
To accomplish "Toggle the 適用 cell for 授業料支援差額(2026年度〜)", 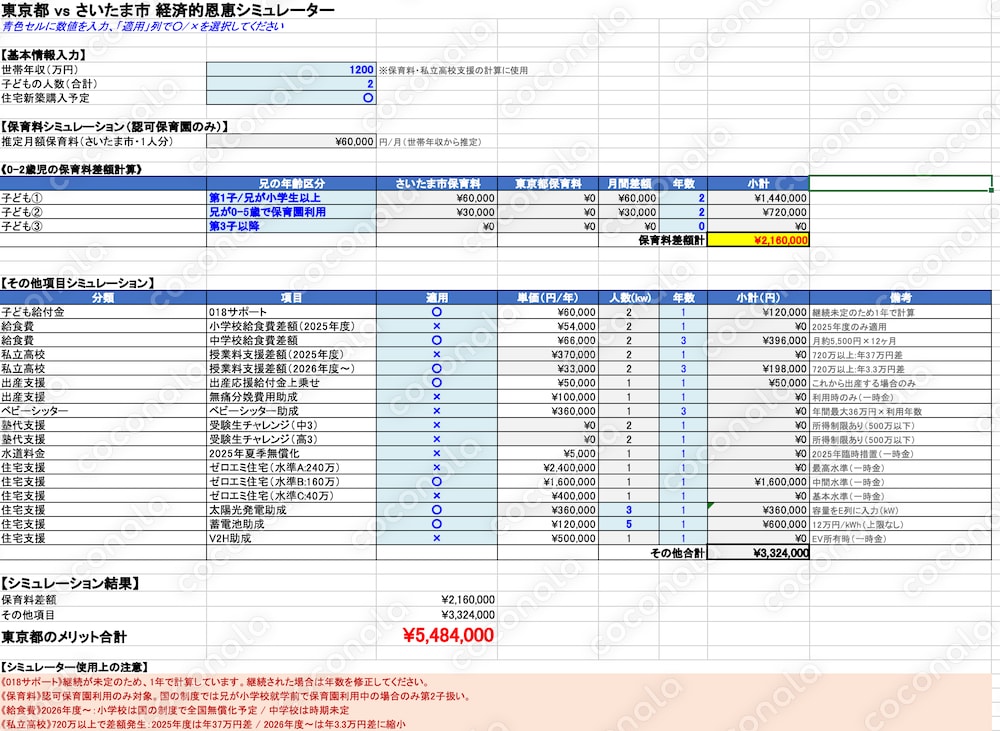I will [x=437, y=368].
